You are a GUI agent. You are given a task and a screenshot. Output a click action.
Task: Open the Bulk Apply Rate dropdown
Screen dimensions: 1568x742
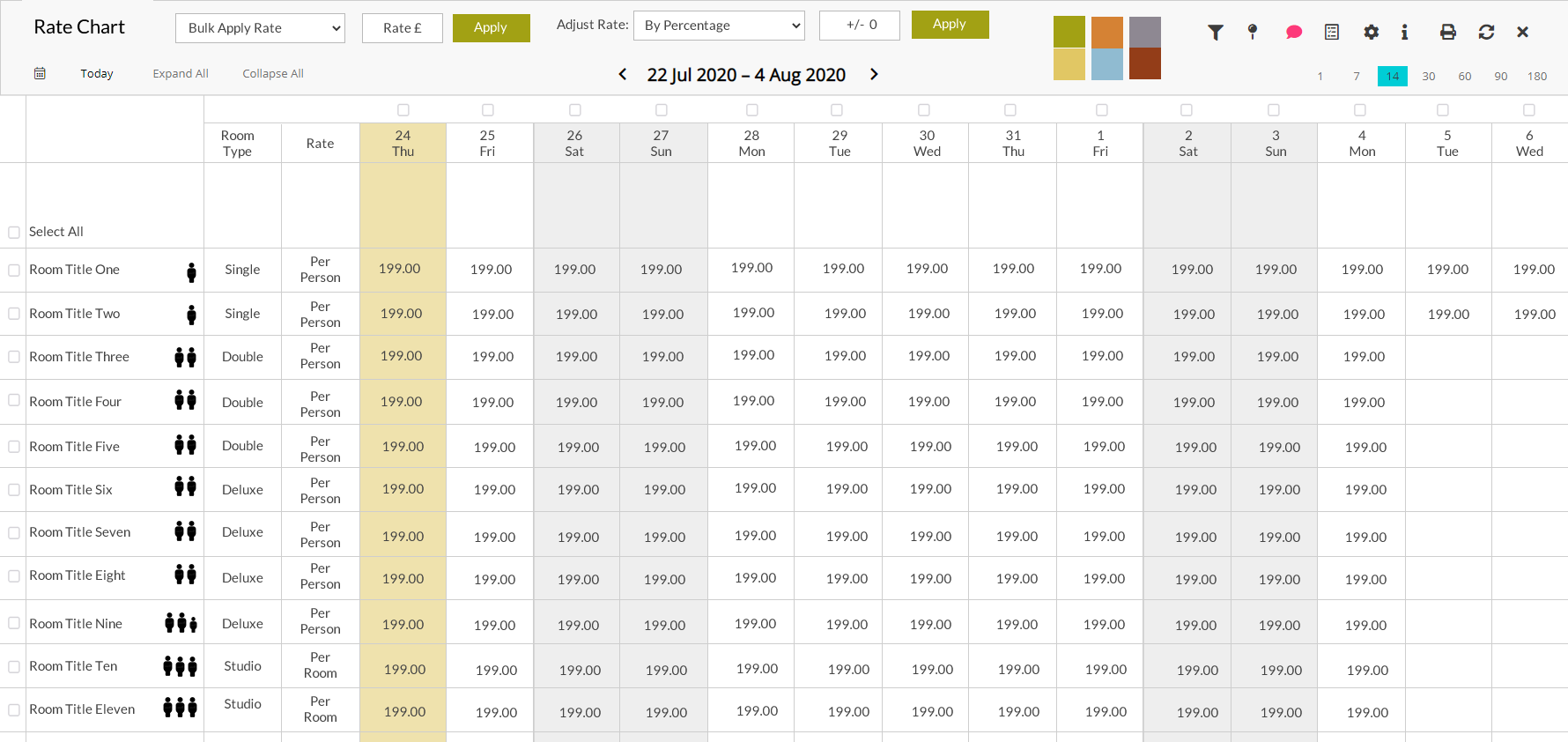(x=261, y=28)
